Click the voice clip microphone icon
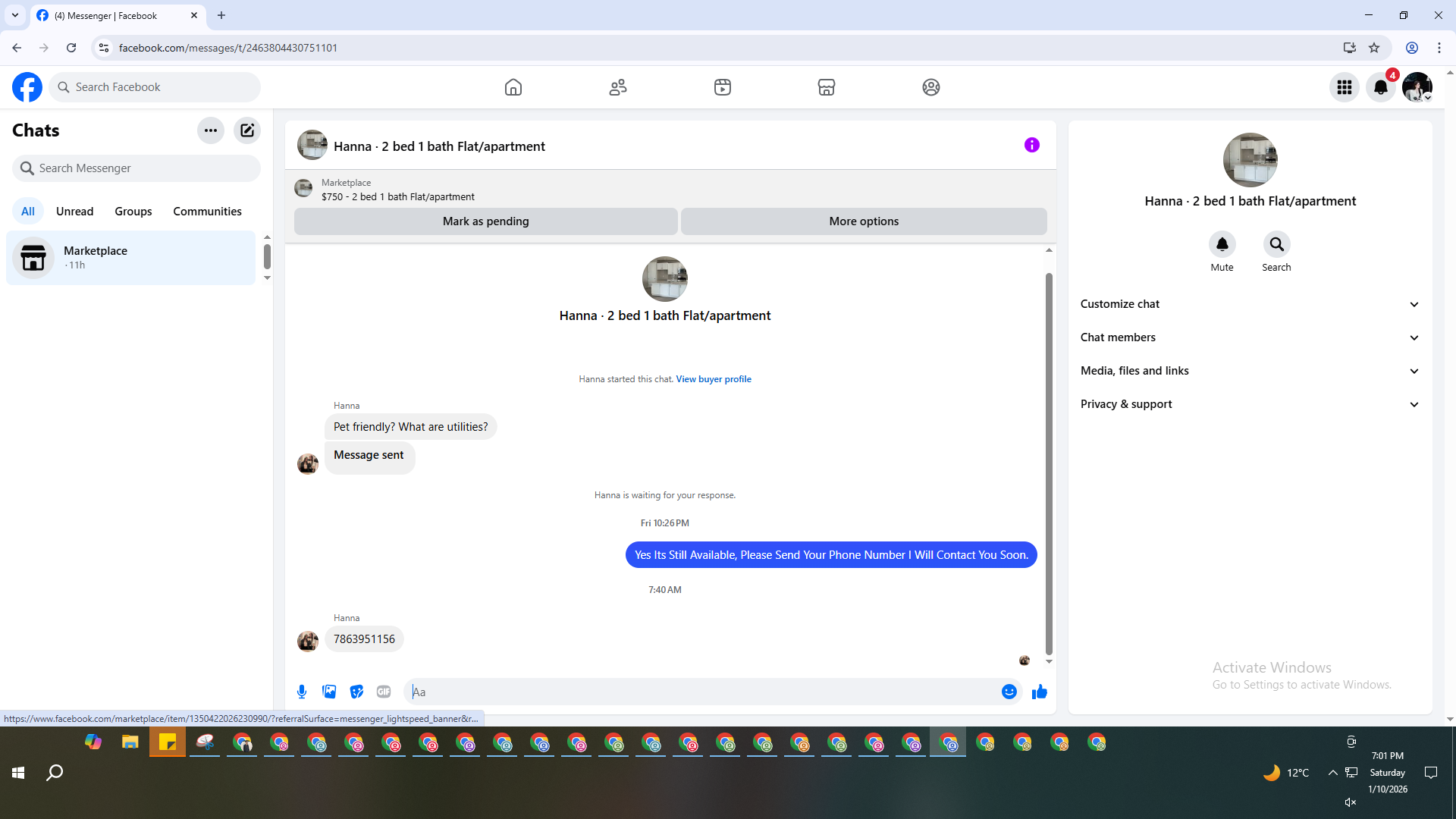Viewport: 1456px width, 819px height. pyautogui.click(x=302, y=692)
